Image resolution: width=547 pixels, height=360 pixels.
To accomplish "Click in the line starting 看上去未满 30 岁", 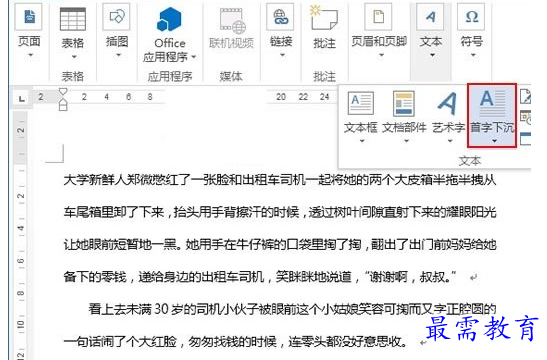I will (292, 309).
